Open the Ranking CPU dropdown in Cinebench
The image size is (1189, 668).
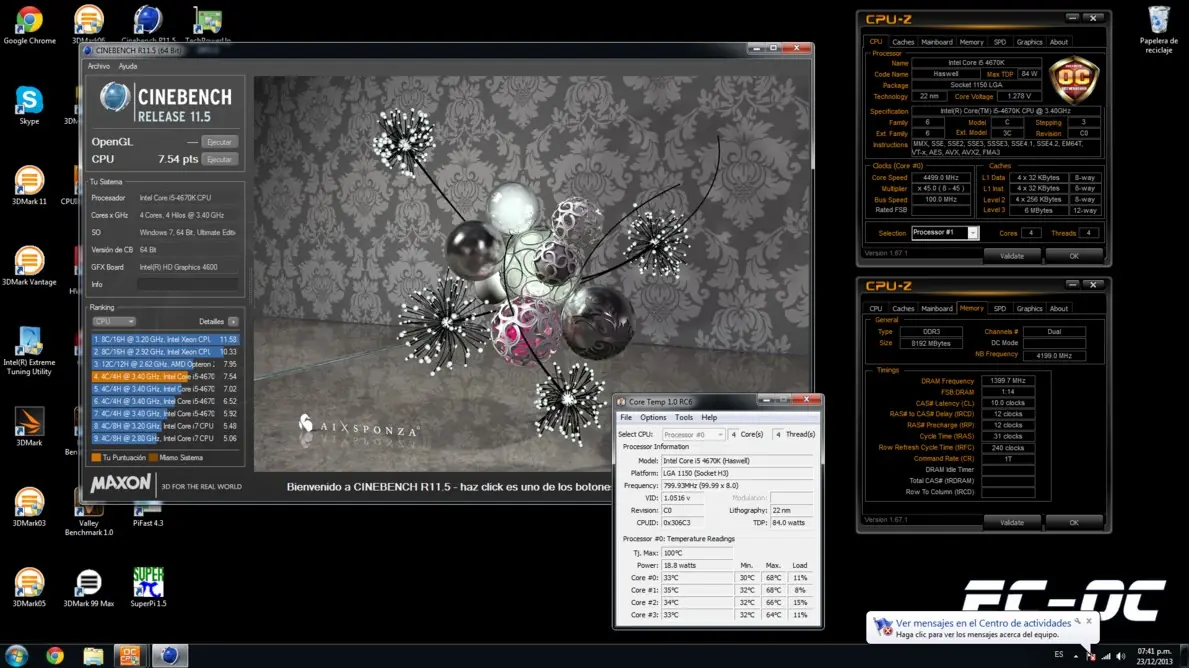click(114, 321)
